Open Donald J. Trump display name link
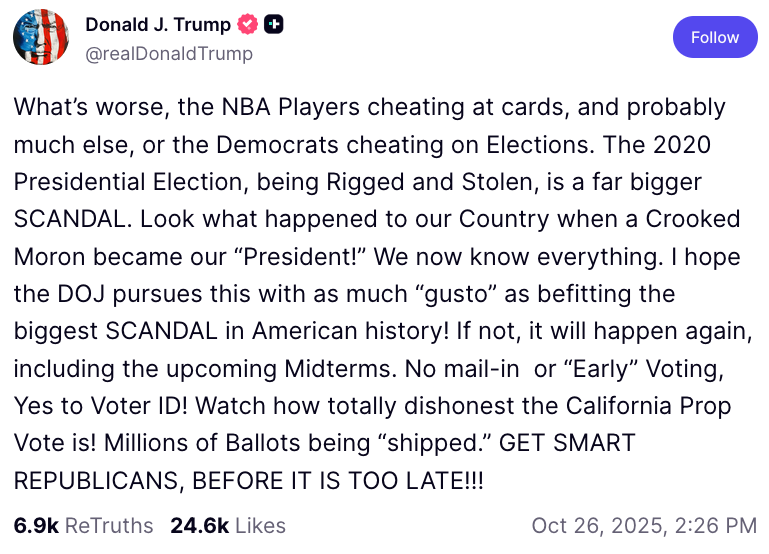The height and width of the screenshot is (554, 769). click(158, 25)
